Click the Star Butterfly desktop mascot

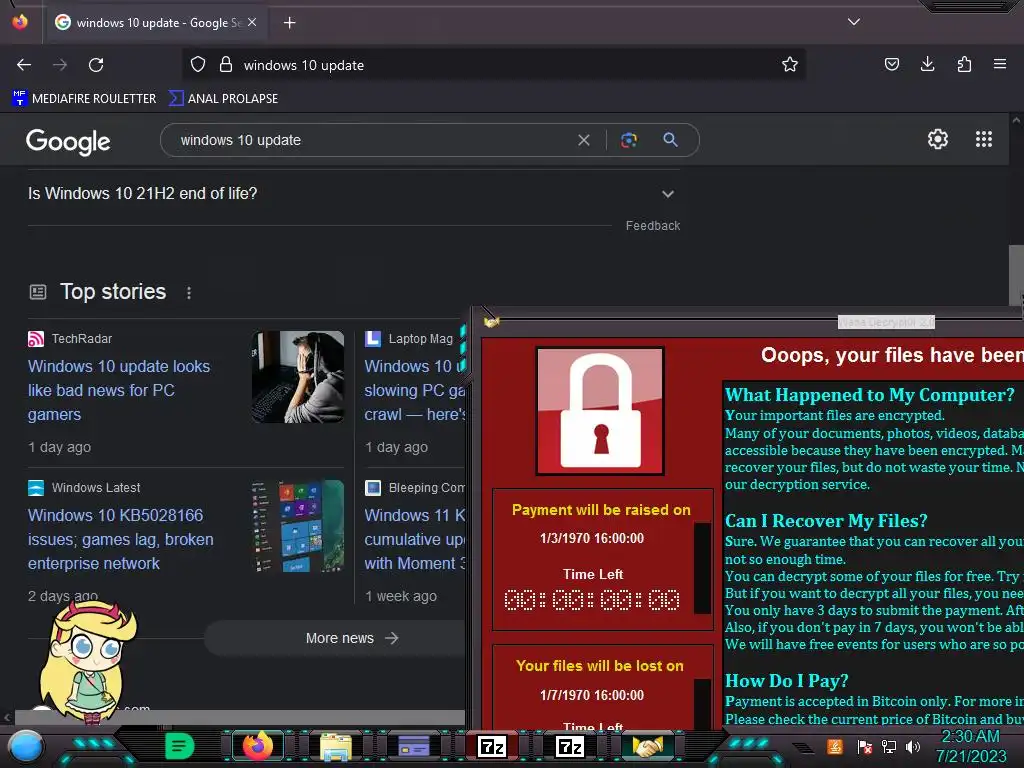[x=88, y=661]
